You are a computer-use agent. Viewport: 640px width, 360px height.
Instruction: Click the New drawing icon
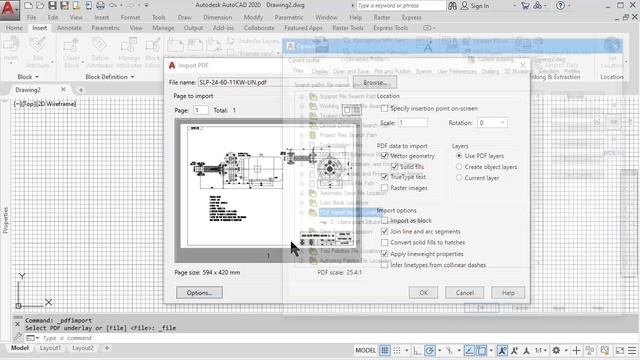pyautogui.click(x=28, y=6)
